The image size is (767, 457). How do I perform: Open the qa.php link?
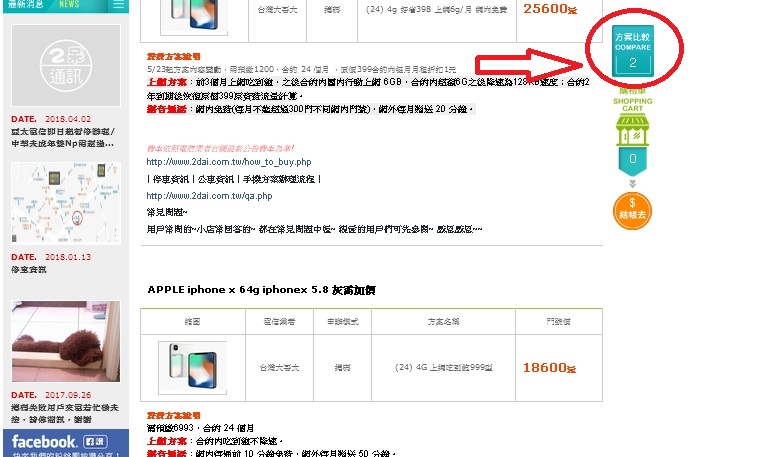[x=209, y=196]
